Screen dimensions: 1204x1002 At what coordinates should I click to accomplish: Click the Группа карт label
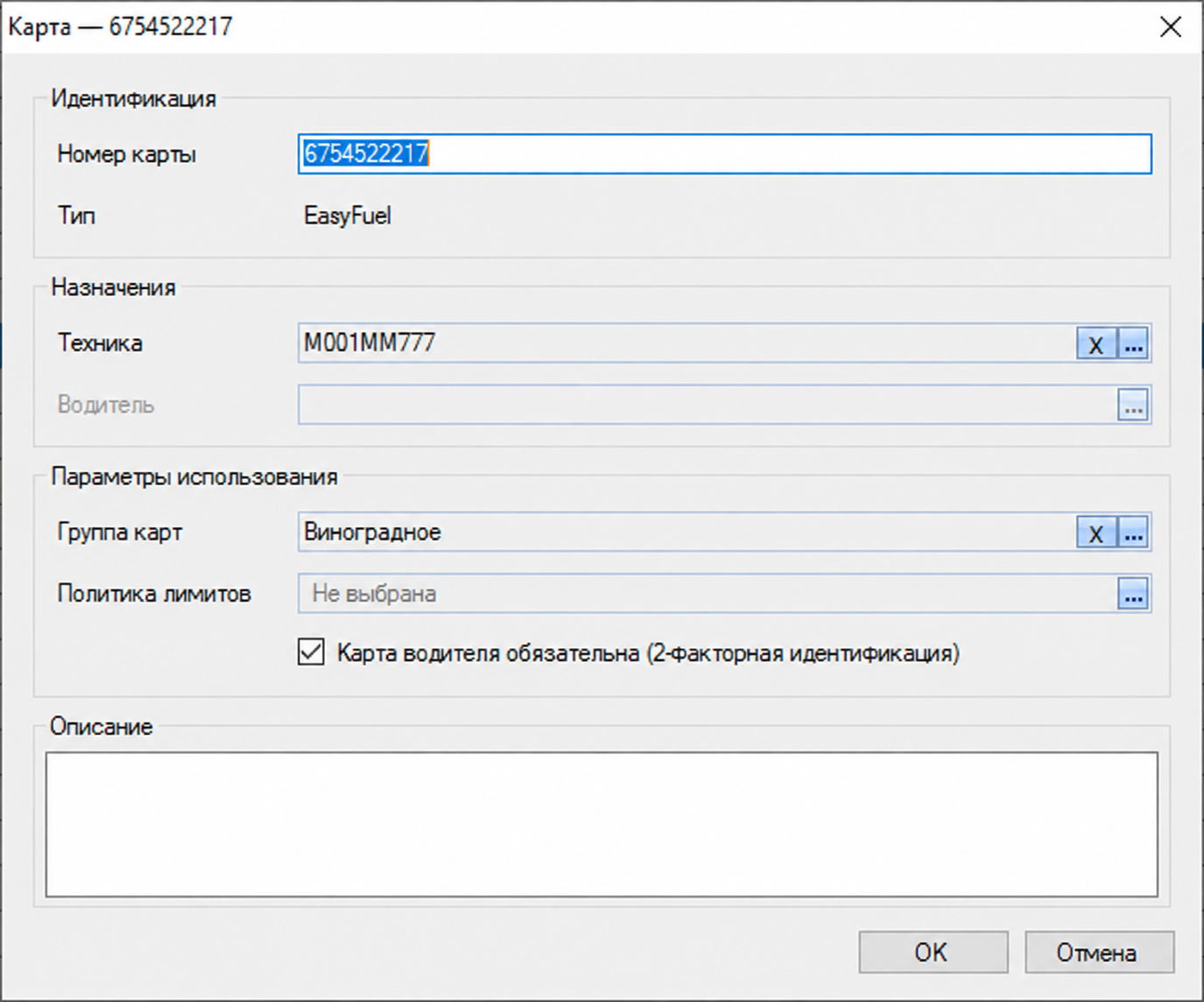click(x=120, y=533)
